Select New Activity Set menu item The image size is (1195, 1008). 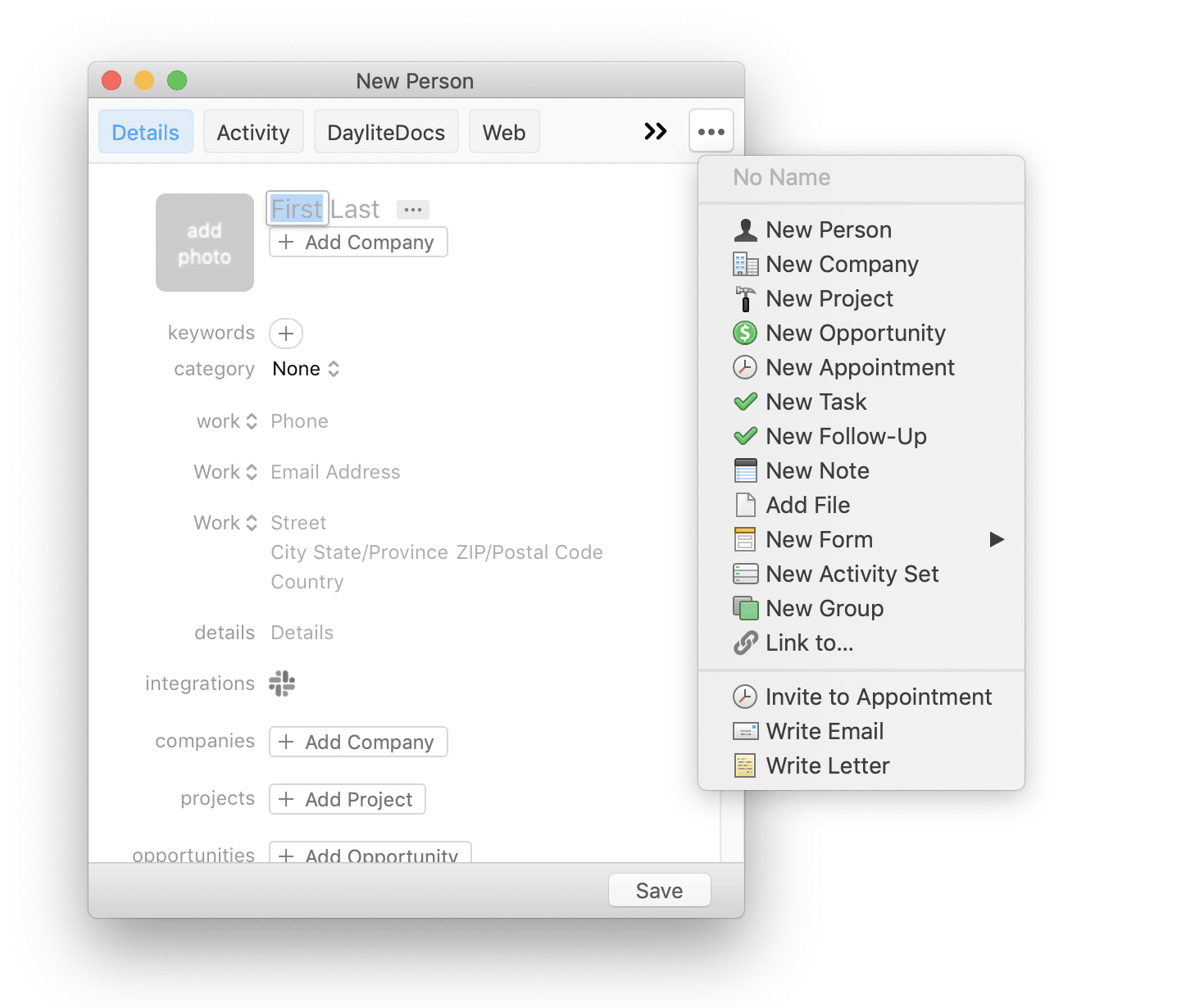click(861, 574)
